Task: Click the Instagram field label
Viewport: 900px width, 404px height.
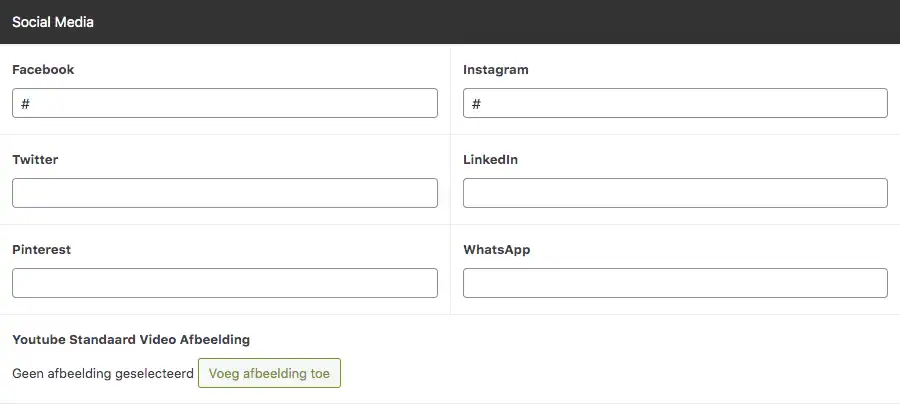Action: 496,70
